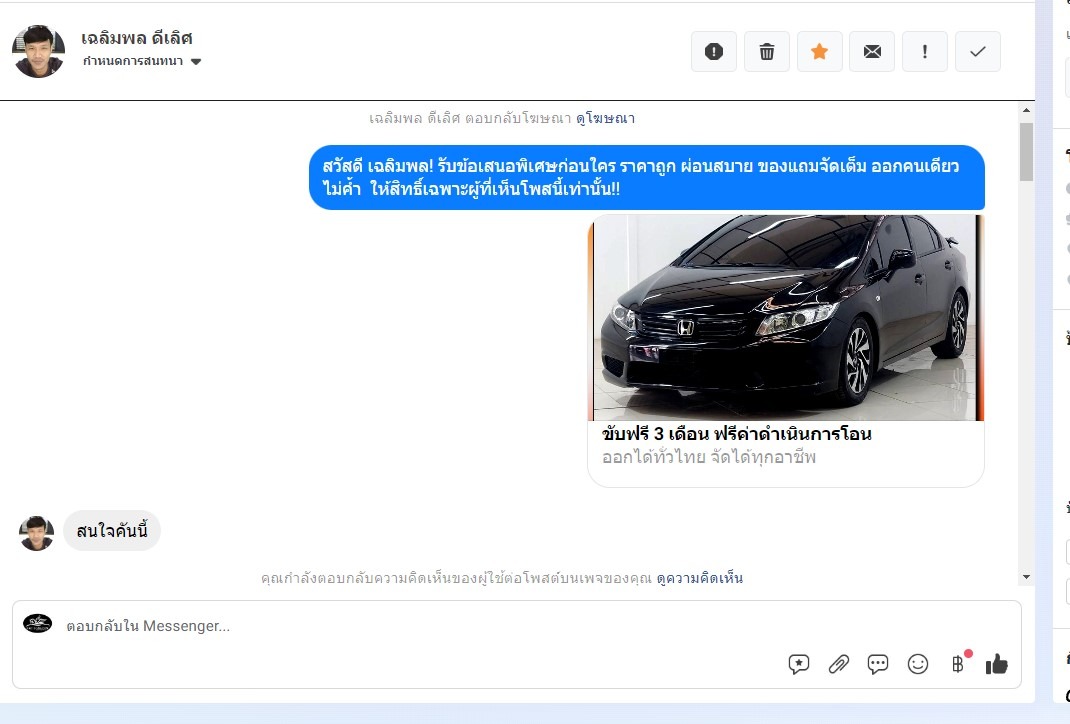Screen dimensions: 1070x724
Task: Click the ดูโฆษณา link
Action: (605, 118)
